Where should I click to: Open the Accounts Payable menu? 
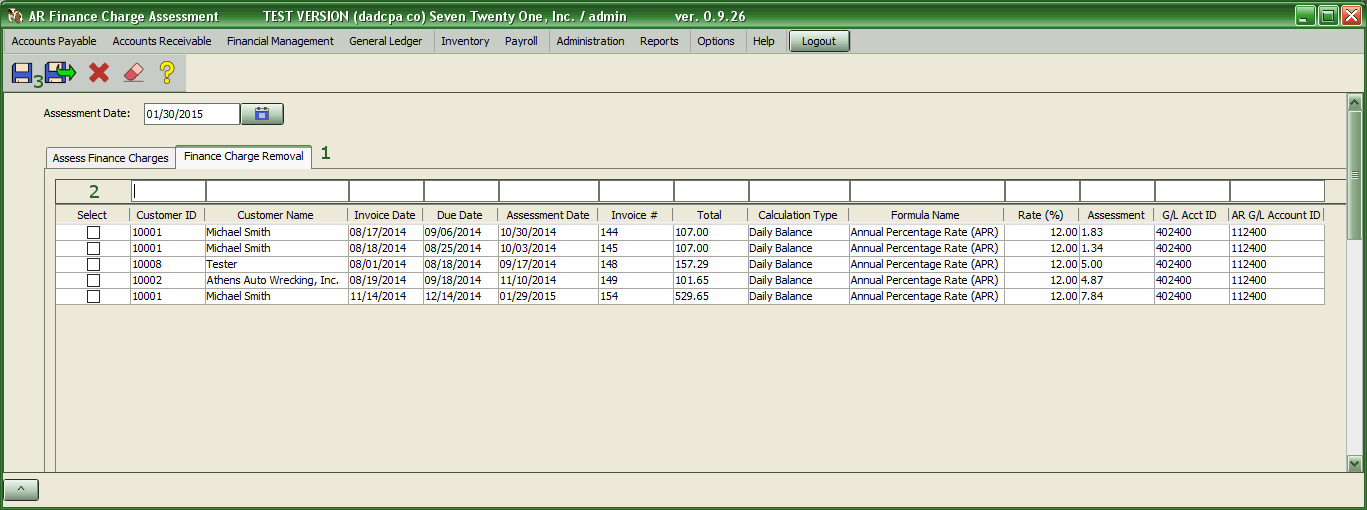54,41
